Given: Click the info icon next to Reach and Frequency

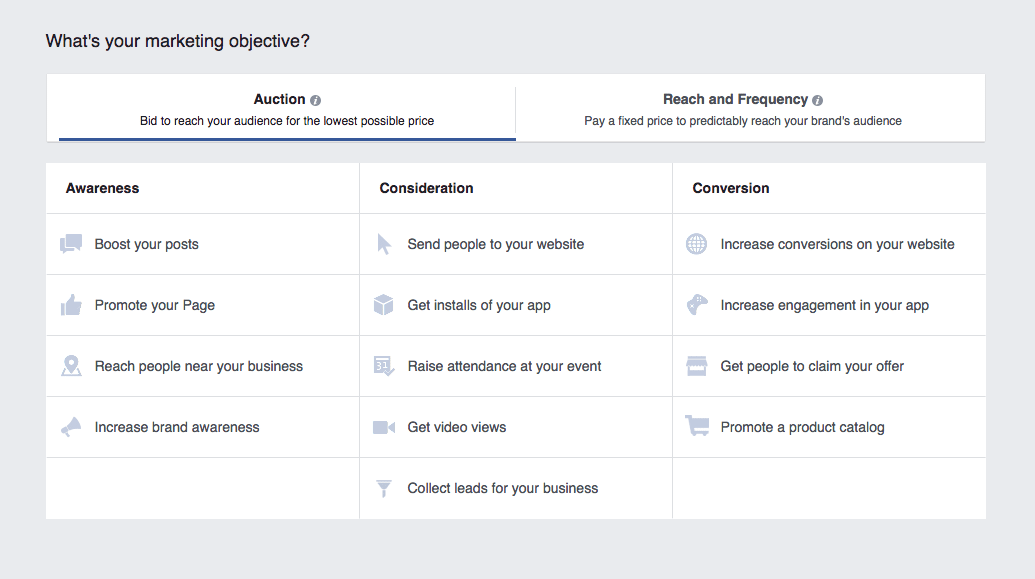Looking at the screenshot, I should tap(818, 100).
